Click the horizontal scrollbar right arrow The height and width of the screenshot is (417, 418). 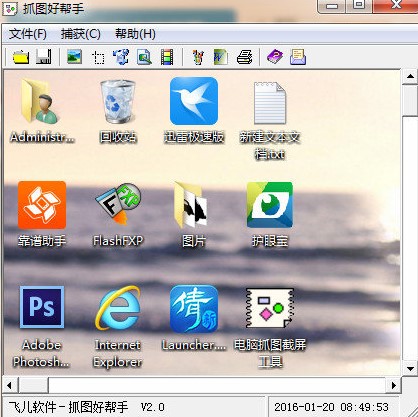point(394,386)
